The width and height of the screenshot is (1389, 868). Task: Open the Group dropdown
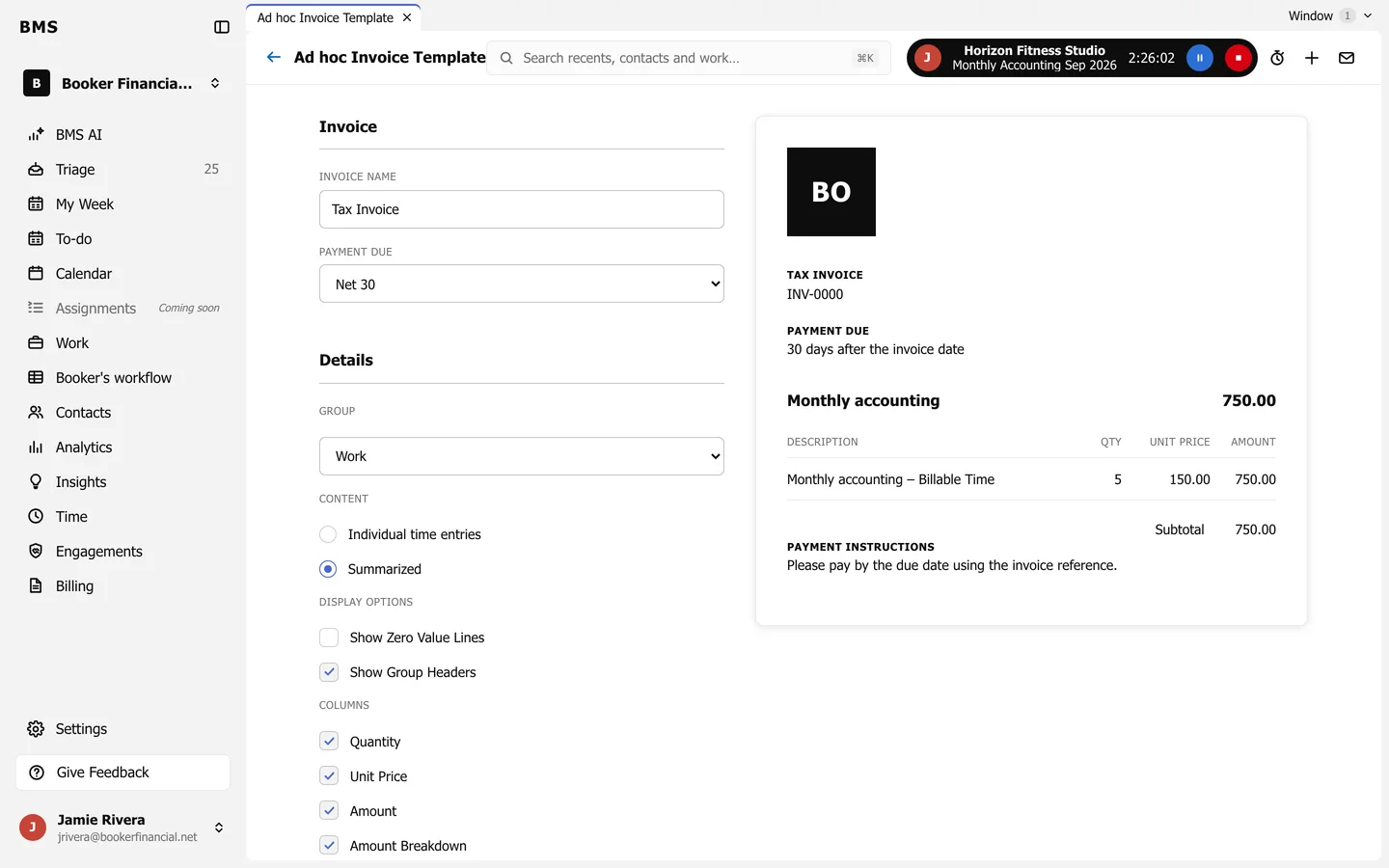tap(522, 456)
